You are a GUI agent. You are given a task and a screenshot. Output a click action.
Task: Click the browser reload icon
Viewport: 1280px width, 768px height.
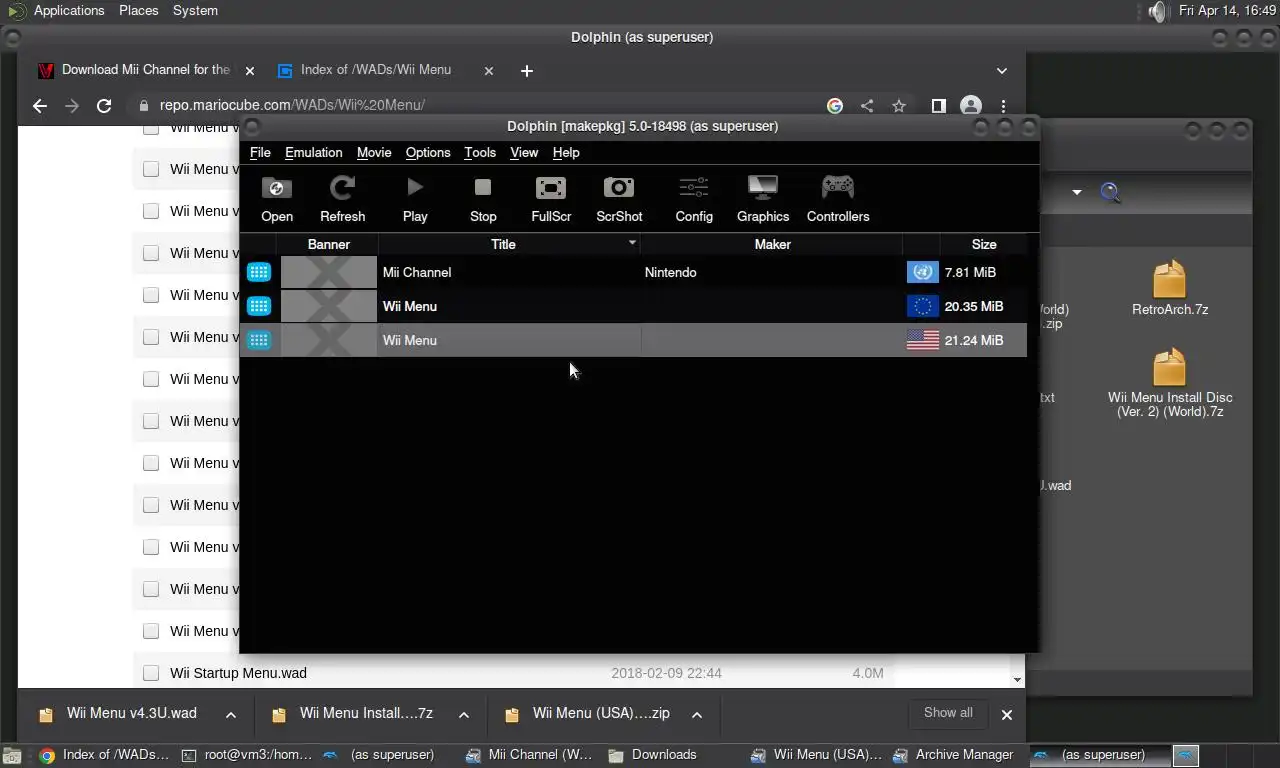click(103, 105)
